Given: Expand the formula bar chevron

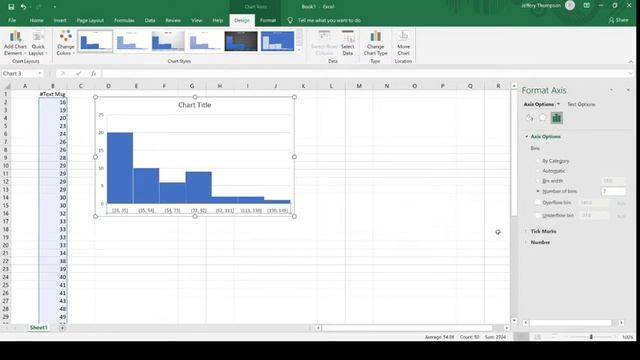Looking at the screenshot, I should (x=631, y=73).
